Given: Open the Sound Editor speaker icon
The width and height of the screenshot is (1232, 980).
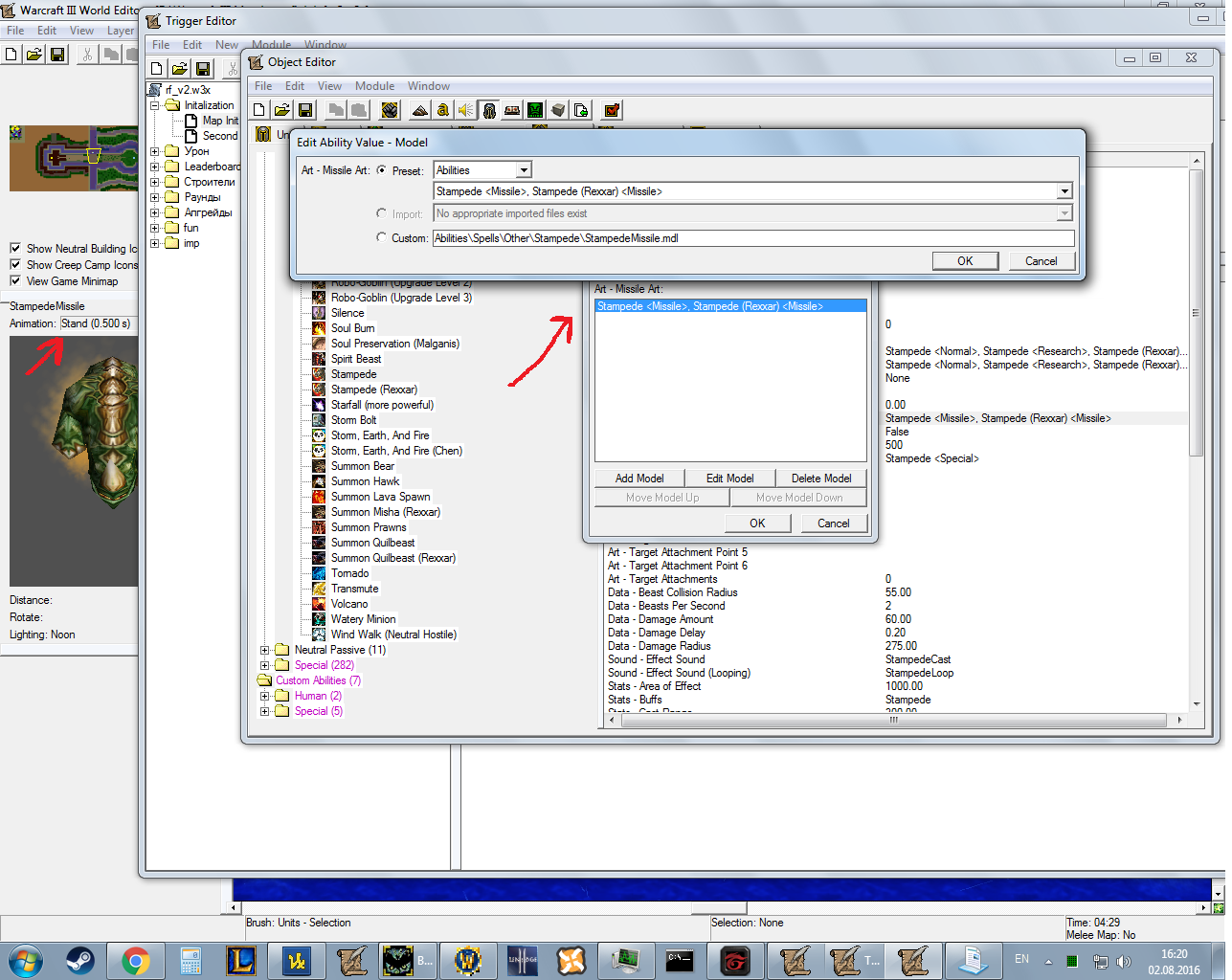Looking at the screenshot, I should pyautogui.click(x=465, y=110).
